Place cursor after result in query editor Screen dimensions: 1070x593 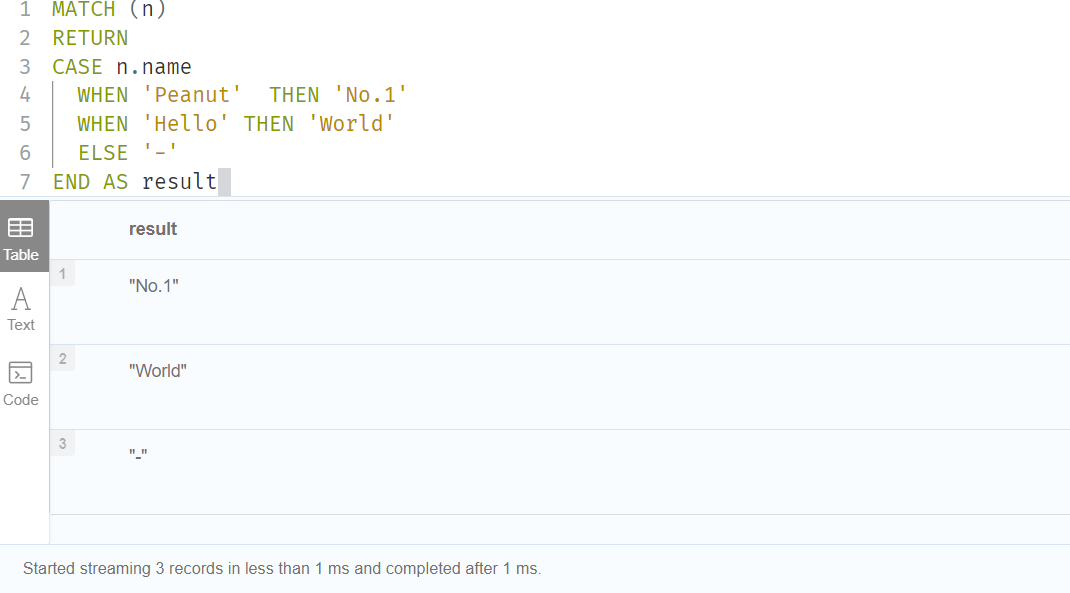pos(218,182)
